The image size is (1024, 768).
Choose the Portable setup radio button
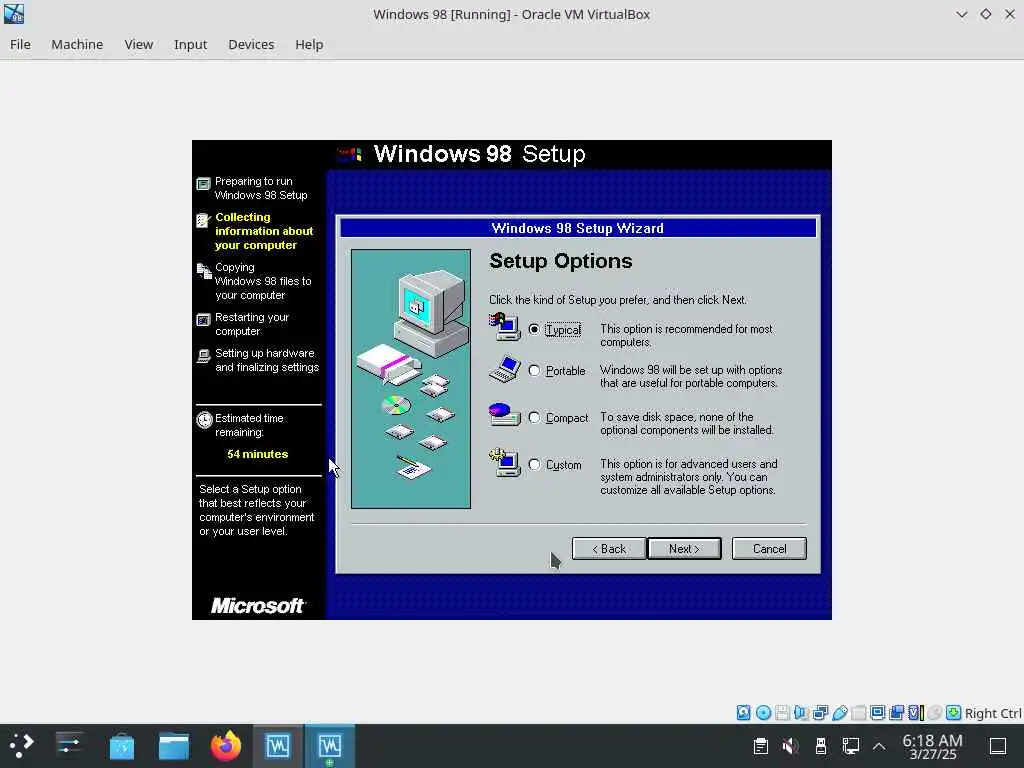534,370
